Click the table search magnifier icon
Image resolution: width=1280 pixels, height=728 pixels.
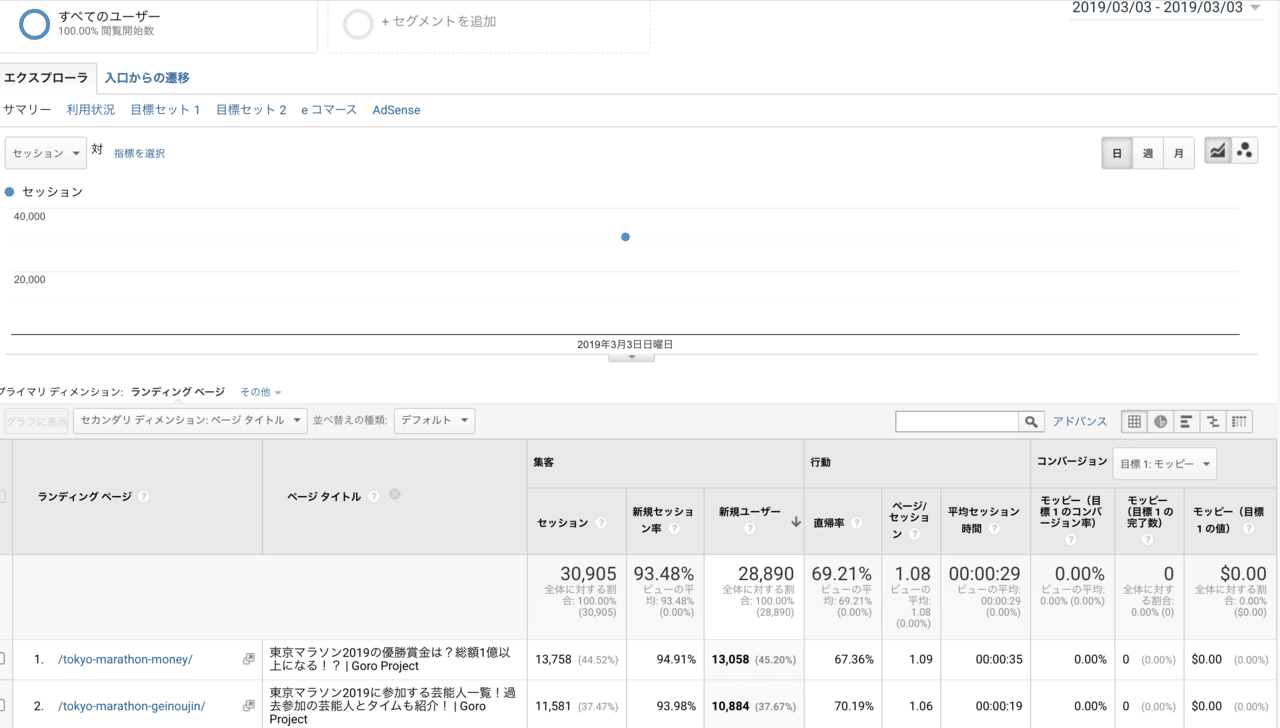(1032, 422)
